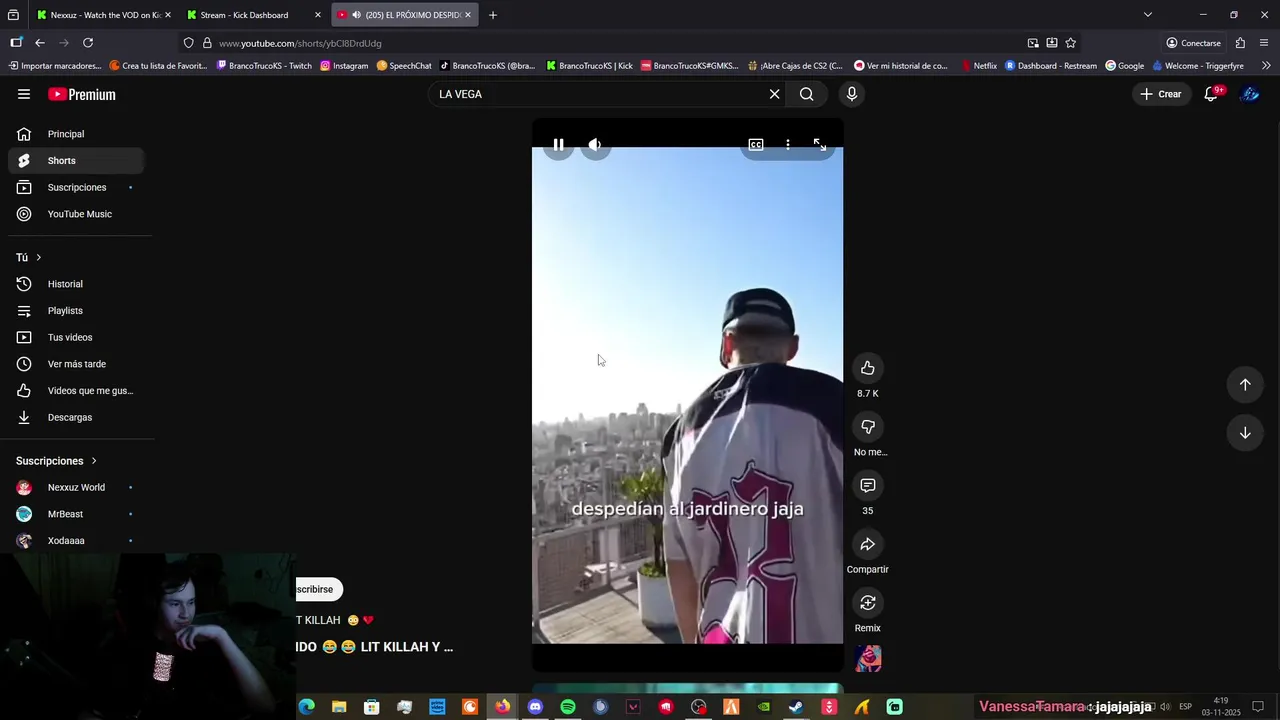The image size is (1280, 720).
Task: Open the channel avatar below Remix
Action: pos(868,658)
